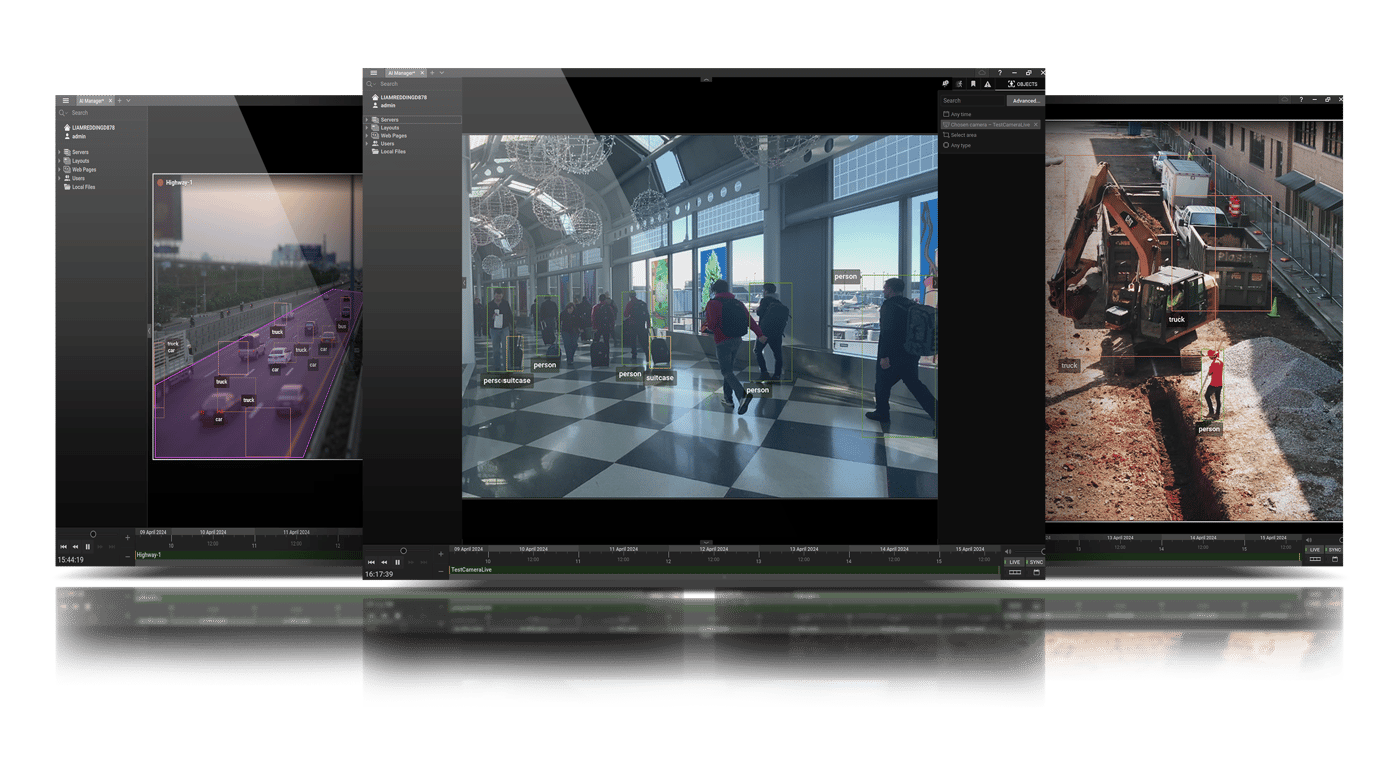1400x760 pixels.
Task: Open the Events warning triangle tab
Action: [987, 84]
